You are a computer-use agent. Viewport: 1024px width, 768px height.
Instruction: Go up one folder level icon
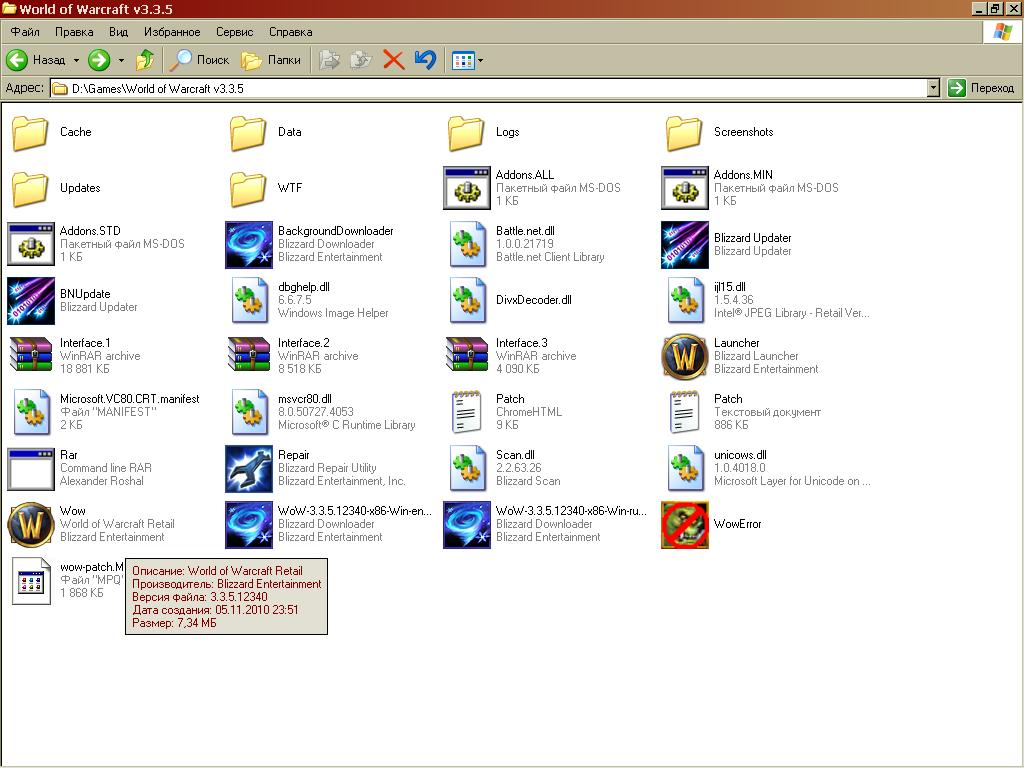tap(145, 60)
